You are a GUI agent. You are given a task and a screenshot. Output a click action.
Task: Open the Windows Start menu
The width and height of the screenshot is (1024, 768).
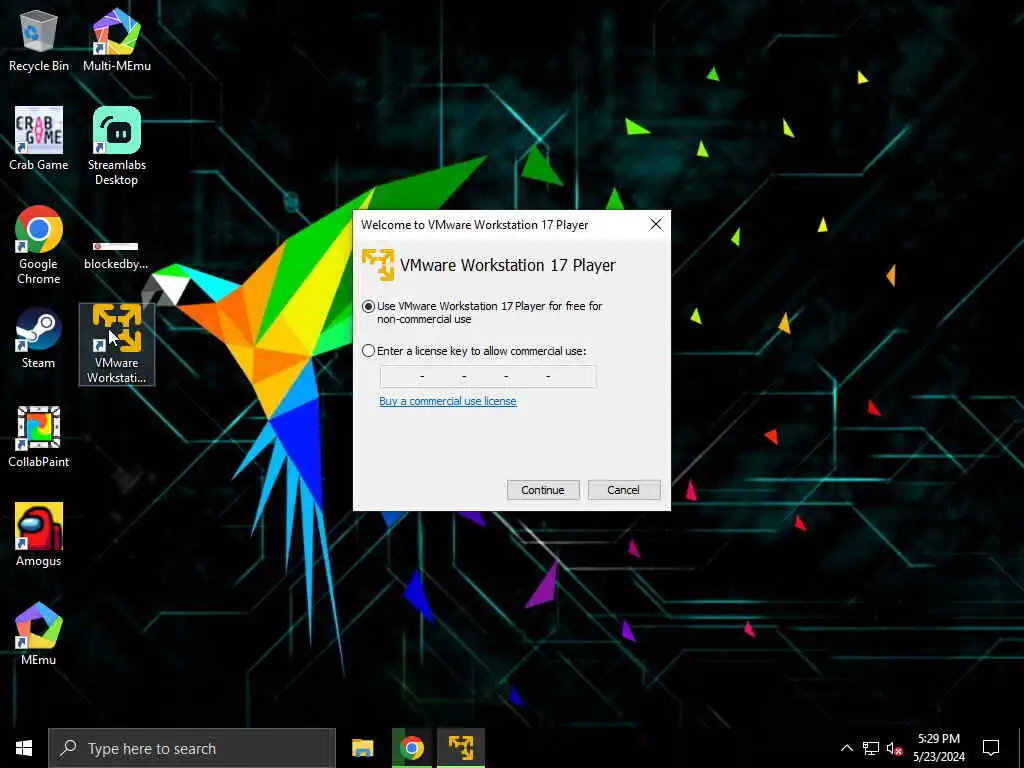coord(24,748)
